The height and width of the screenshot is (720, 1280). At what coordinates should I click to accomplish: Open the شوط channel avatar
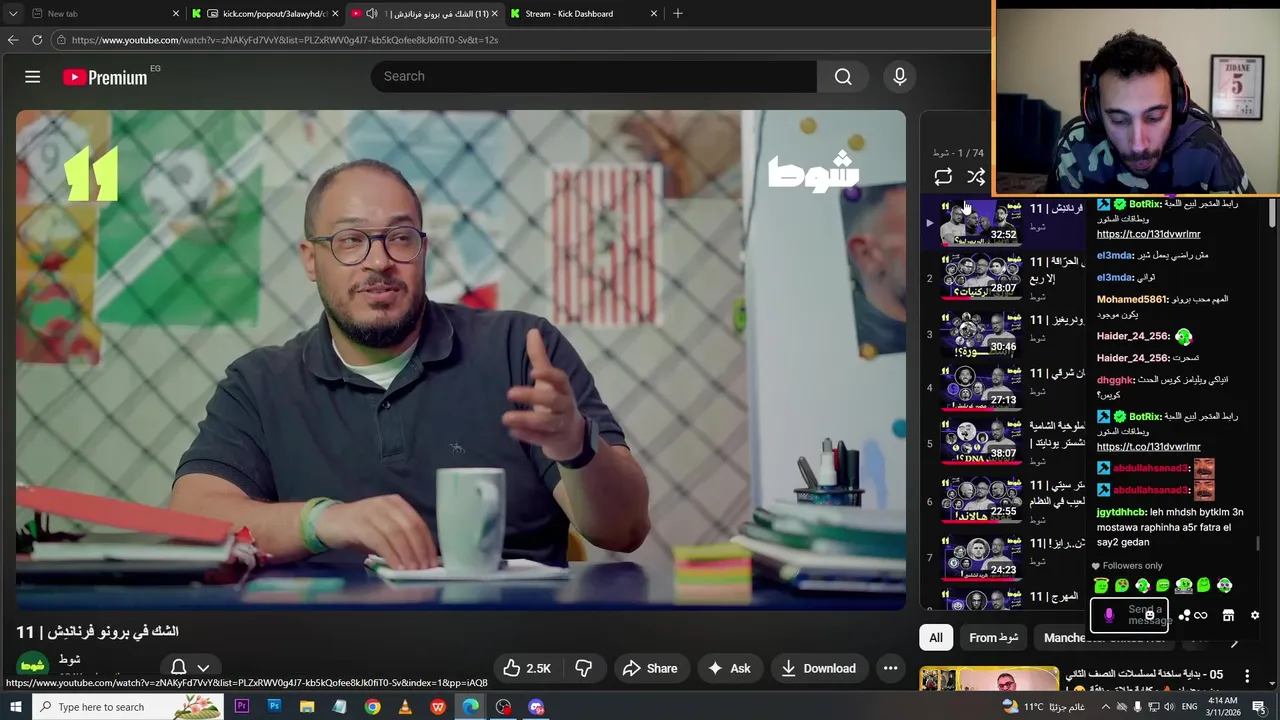pos(33,665)
